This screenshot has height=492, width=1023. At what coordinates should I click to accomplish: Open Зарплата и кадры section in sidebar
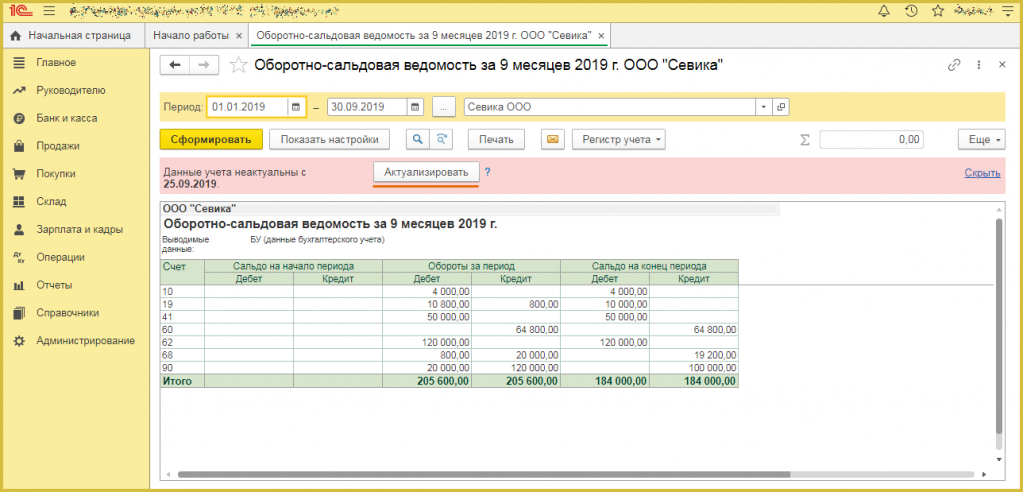coord(79,229)
